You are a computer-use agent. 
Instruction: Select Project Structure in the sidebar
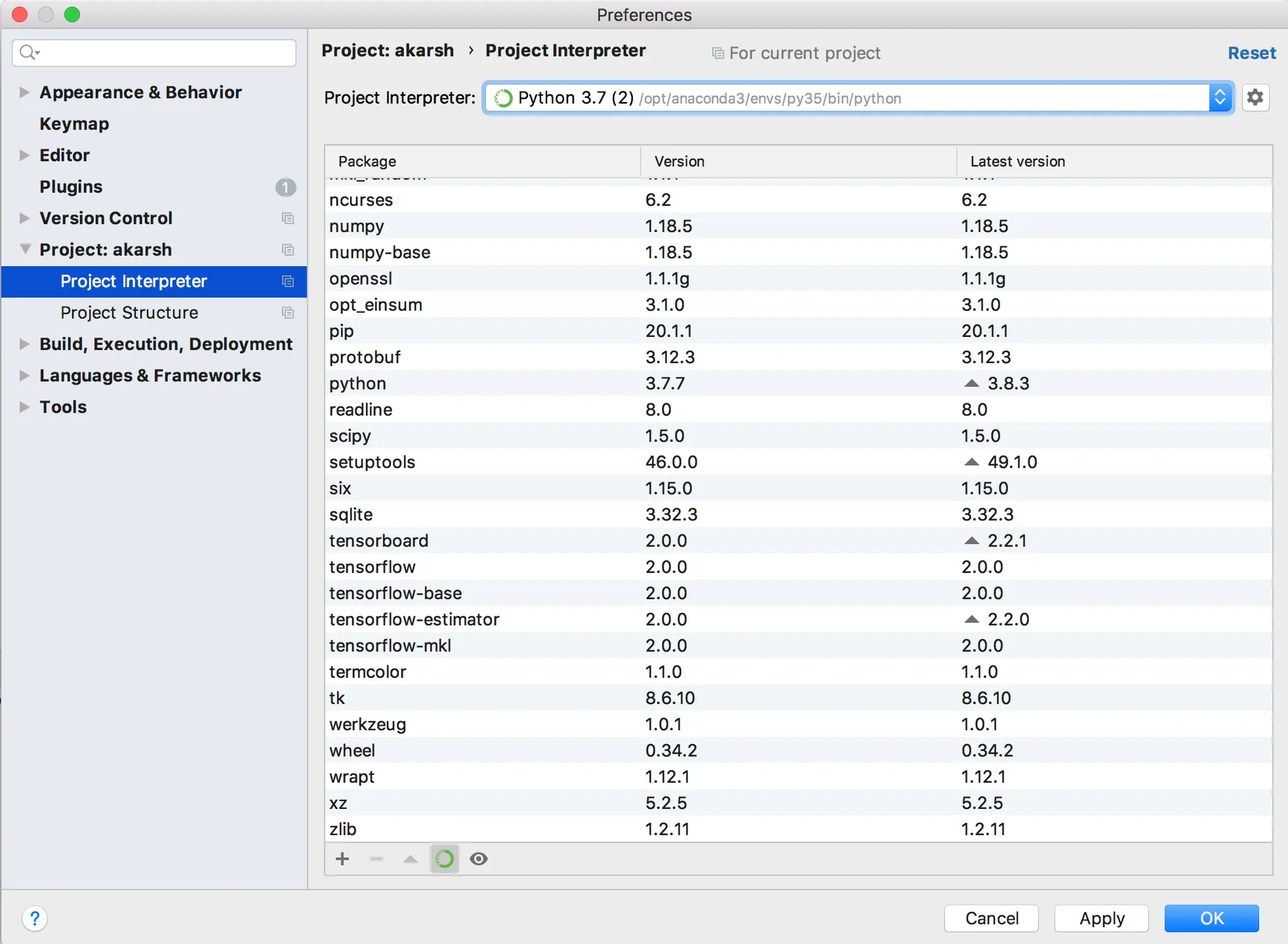pos(129,313)
